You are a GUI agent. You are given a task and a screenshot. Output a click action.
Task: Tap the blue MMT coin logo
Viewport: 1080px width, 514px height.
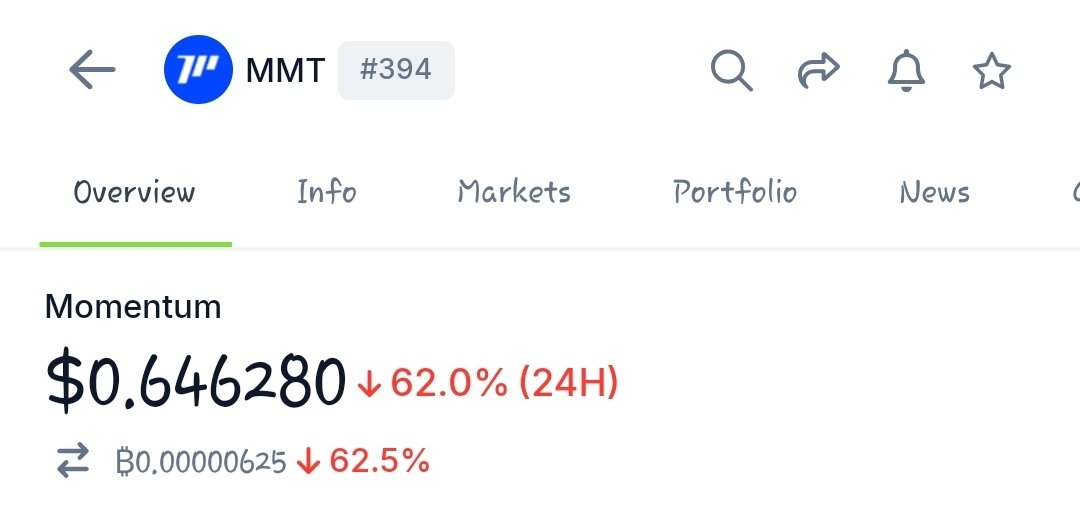pos(198,71)
